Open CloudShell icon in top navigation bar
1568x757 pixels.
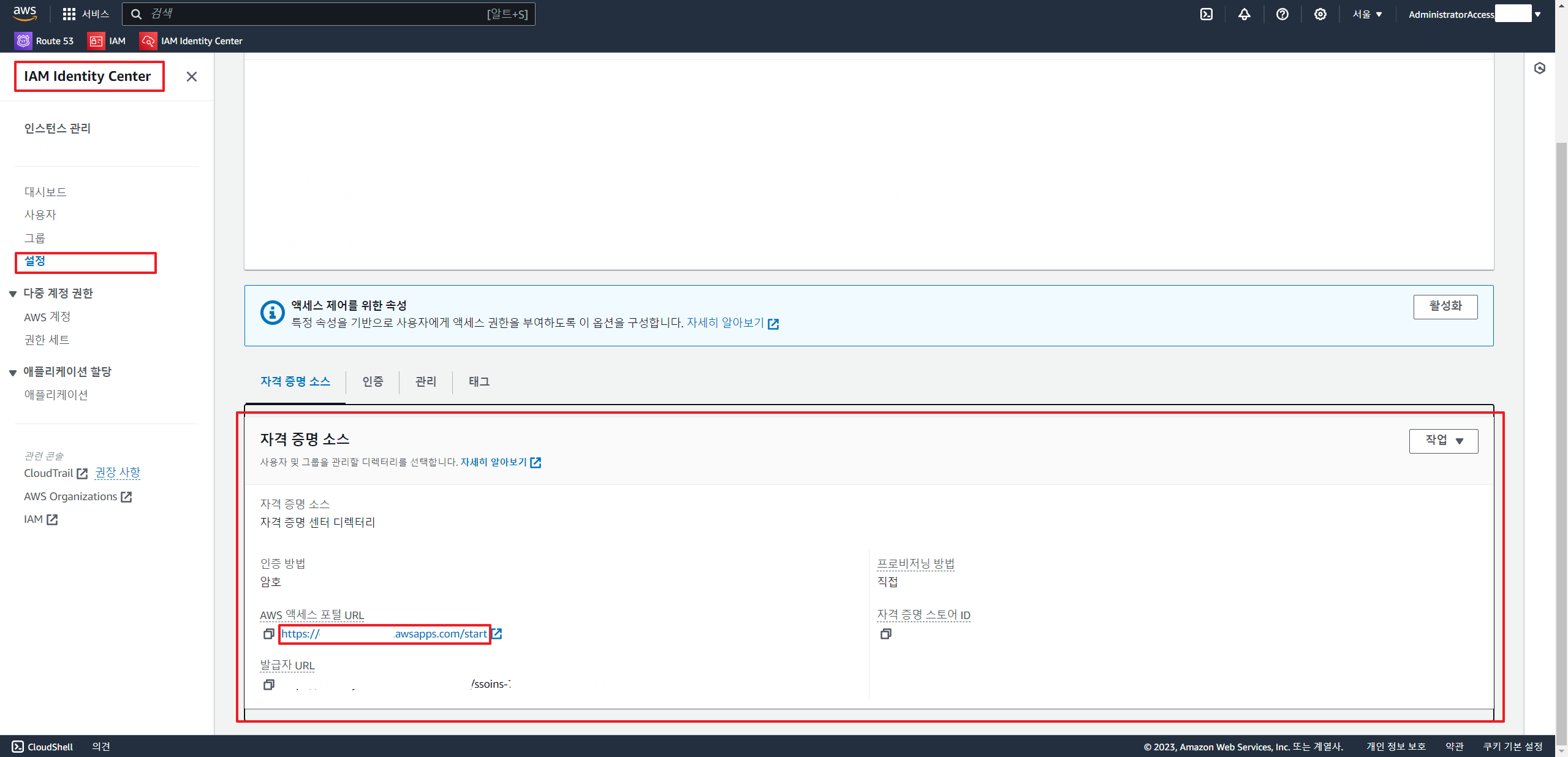point(1206,14)
